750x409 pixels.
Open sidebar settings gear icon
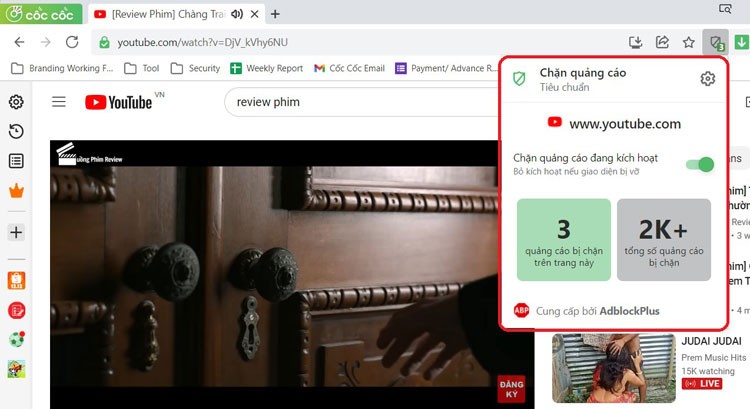(x=16, y=102)
